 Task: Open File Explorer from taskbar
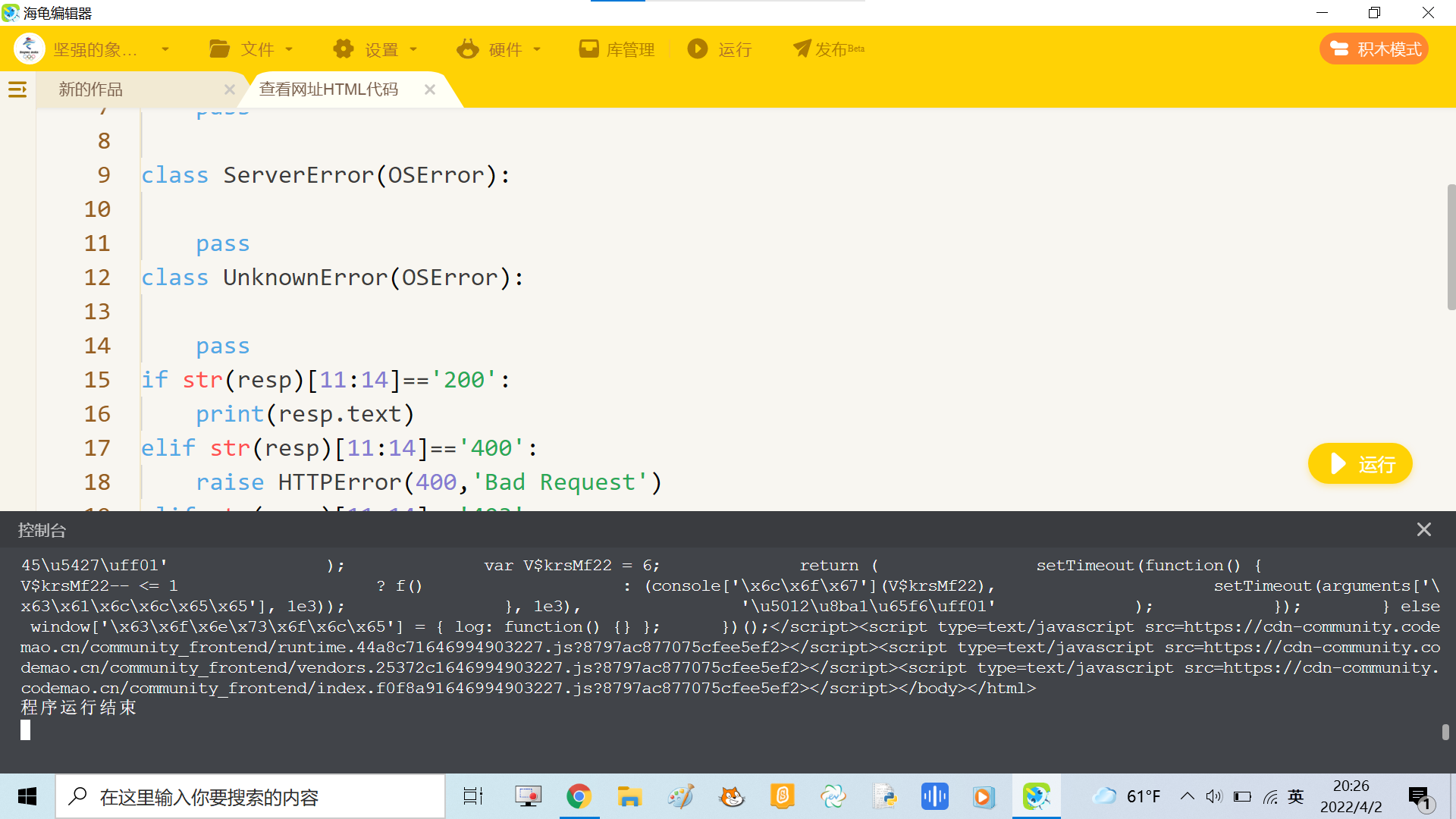click(x=629, y=796)
